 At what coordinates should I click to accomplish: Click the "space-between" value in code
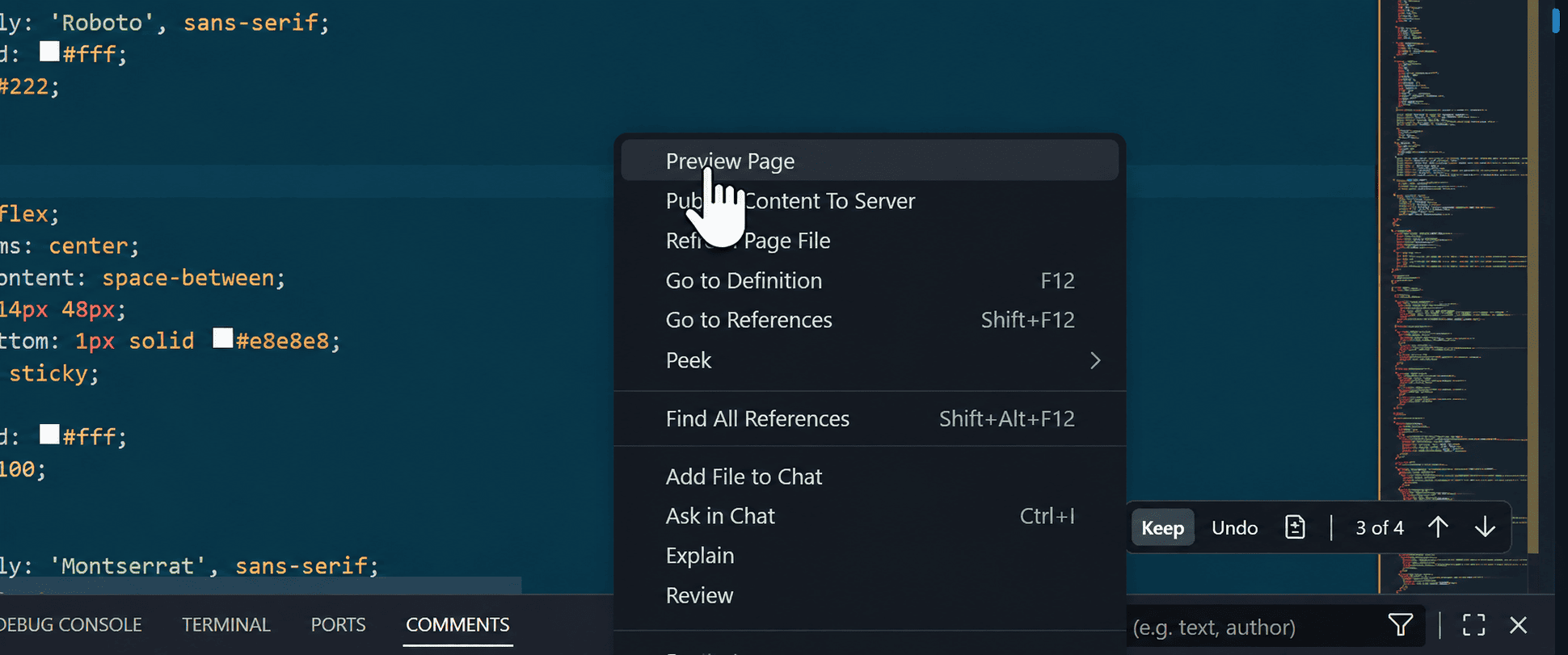(188, 278)
